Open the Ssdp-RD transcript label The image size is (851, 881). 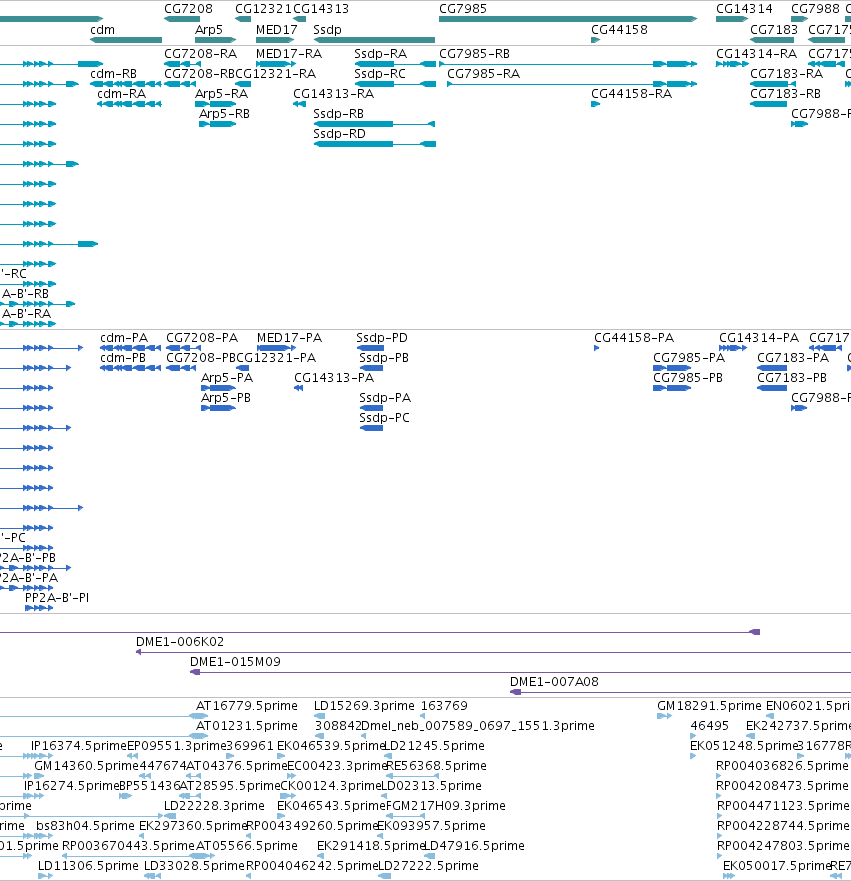pos(339,134)
